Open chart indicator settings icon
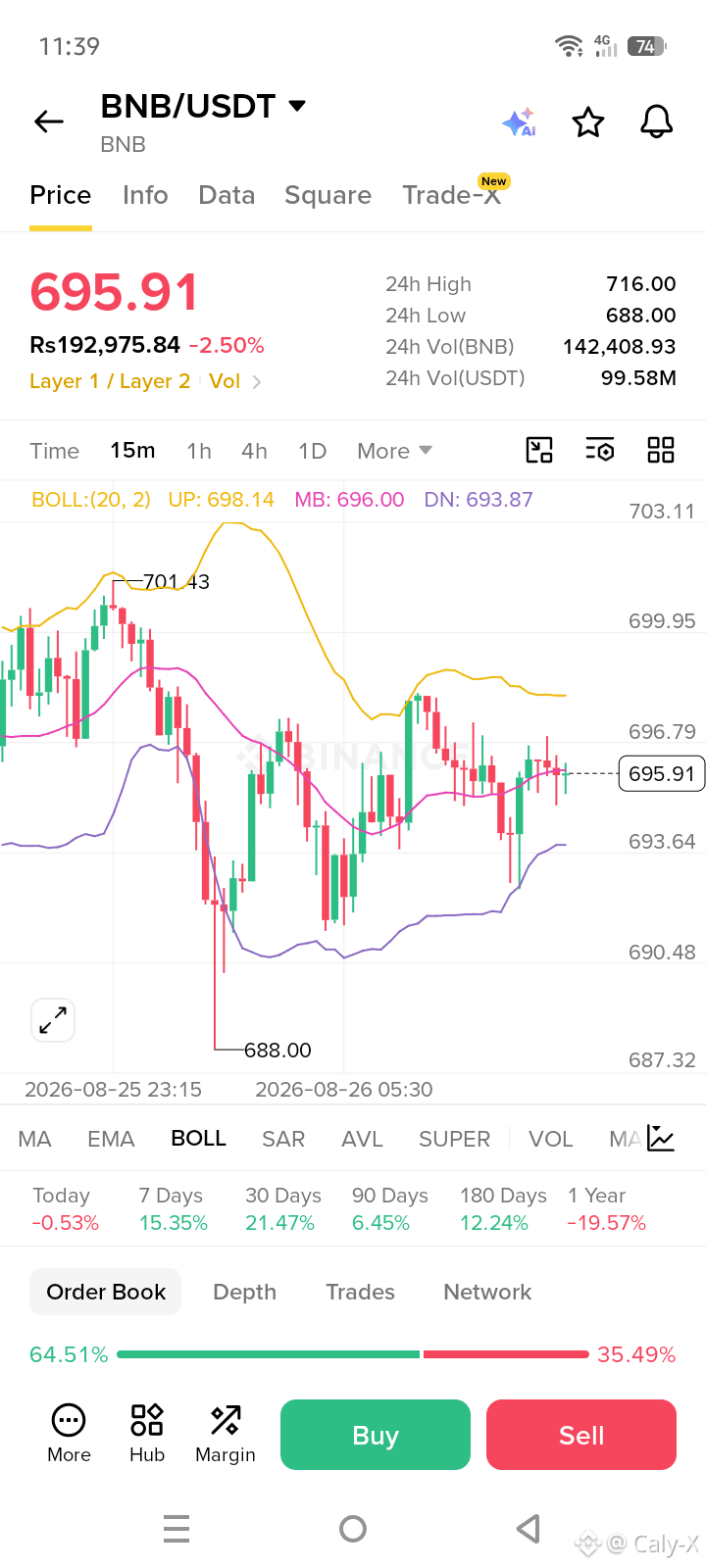Image resolution: width=706 pixels, height=1568 pixels. click(600, 450)
